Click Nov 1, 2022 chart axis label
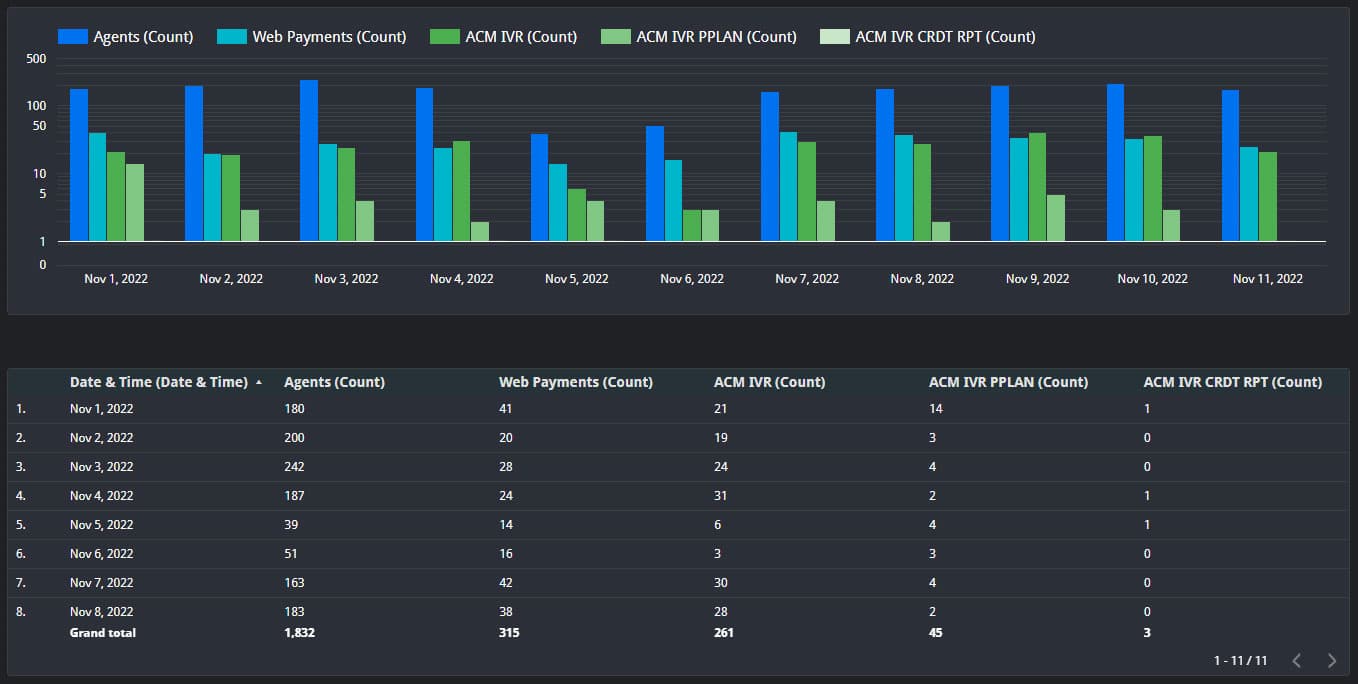Image resolution: width=1358 pixels, height=684 pixels. (116, 279)
